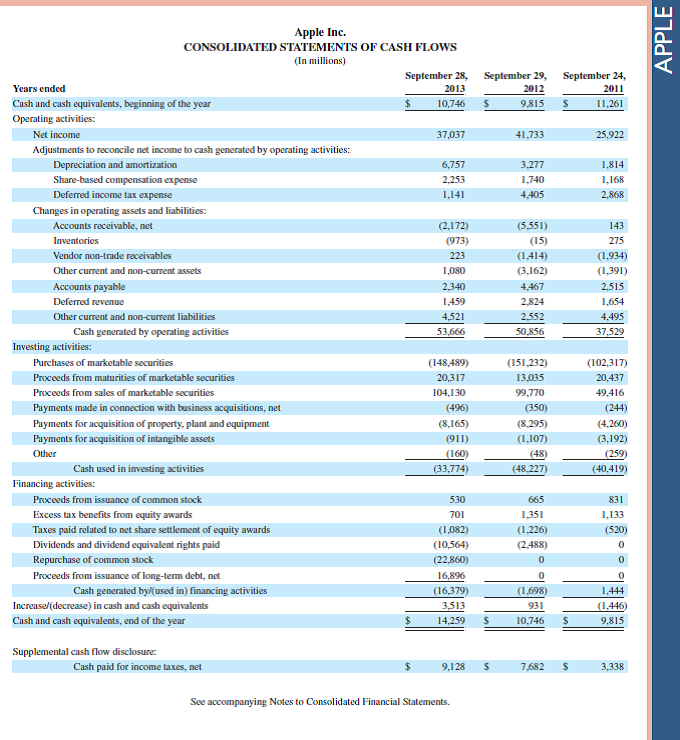This screenshot has width=680, height=740.
Task: Click the 'Inventories' row label
Action: (x=76, y=241)
